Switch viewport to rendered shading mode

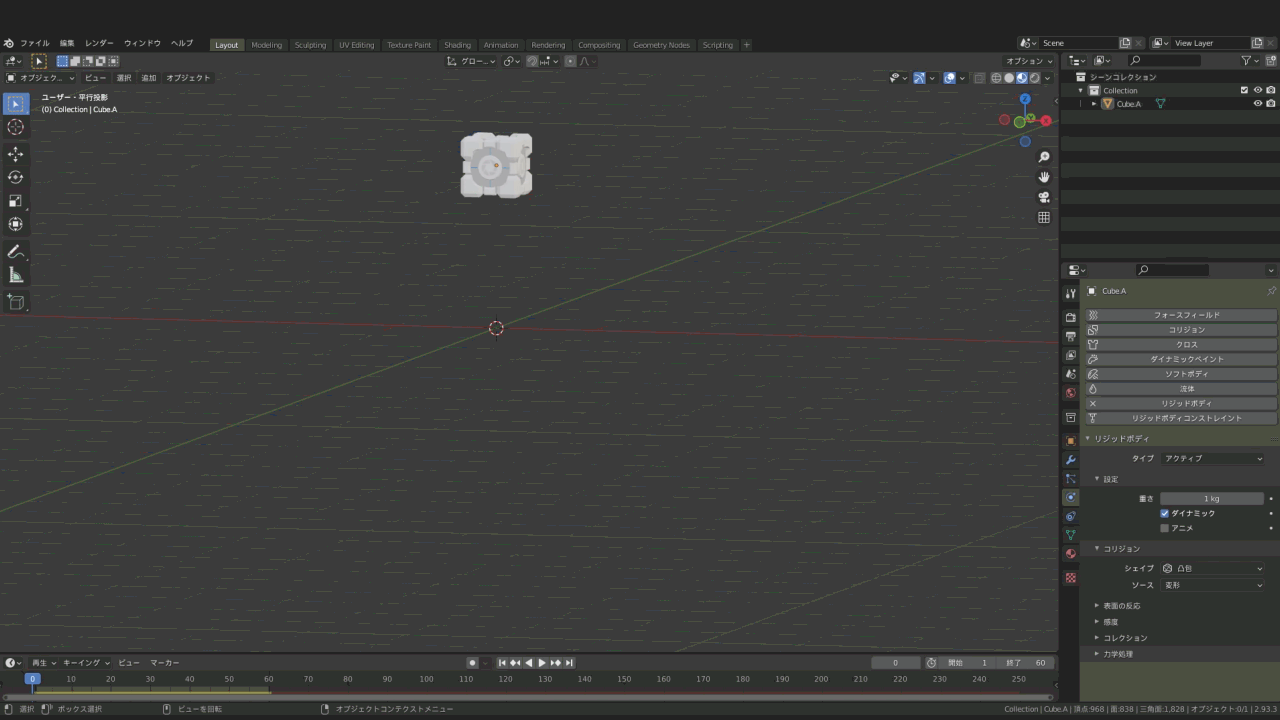point(1034,78)
